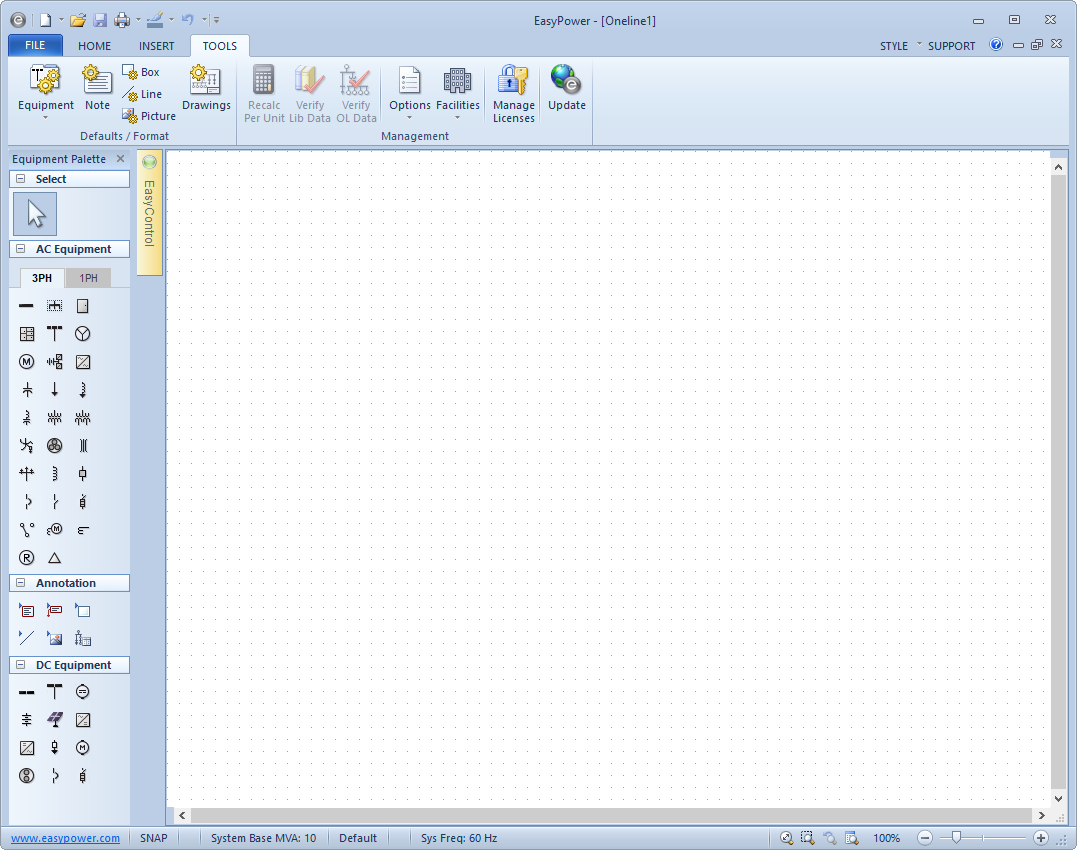This screenshot has width=1077, height=850.
Task: Click the Manage Licenses padlock icon
Action: click(513, 81)
